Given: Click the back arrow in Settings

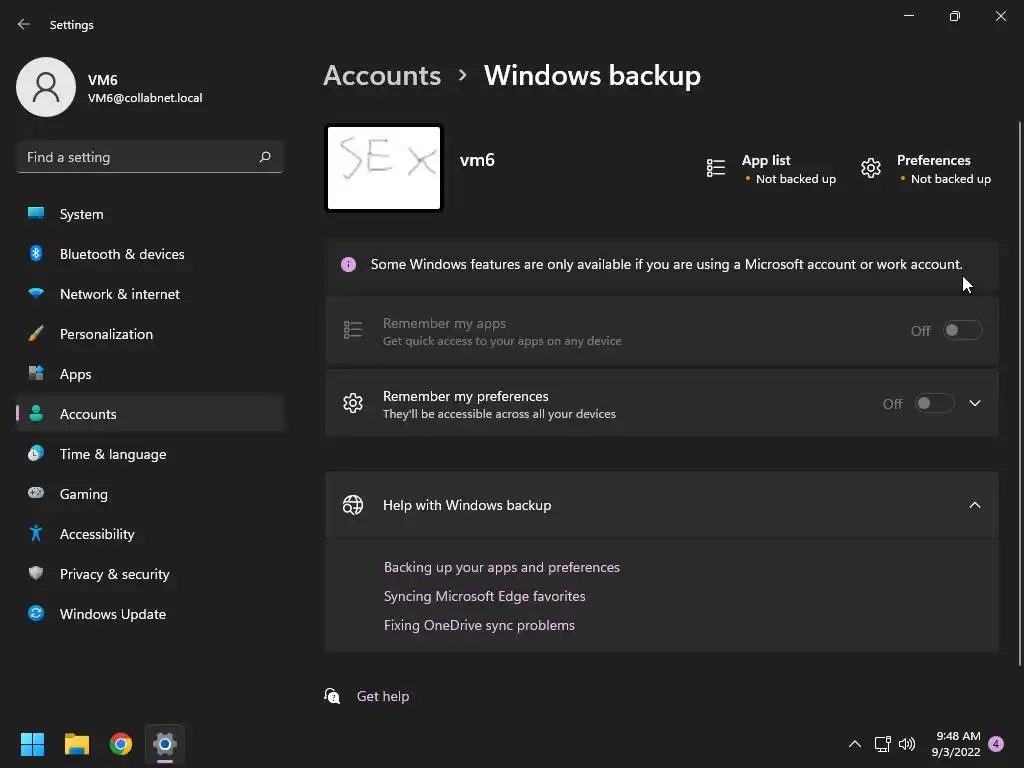Looking at the screenshot, I should click(24, 24).
